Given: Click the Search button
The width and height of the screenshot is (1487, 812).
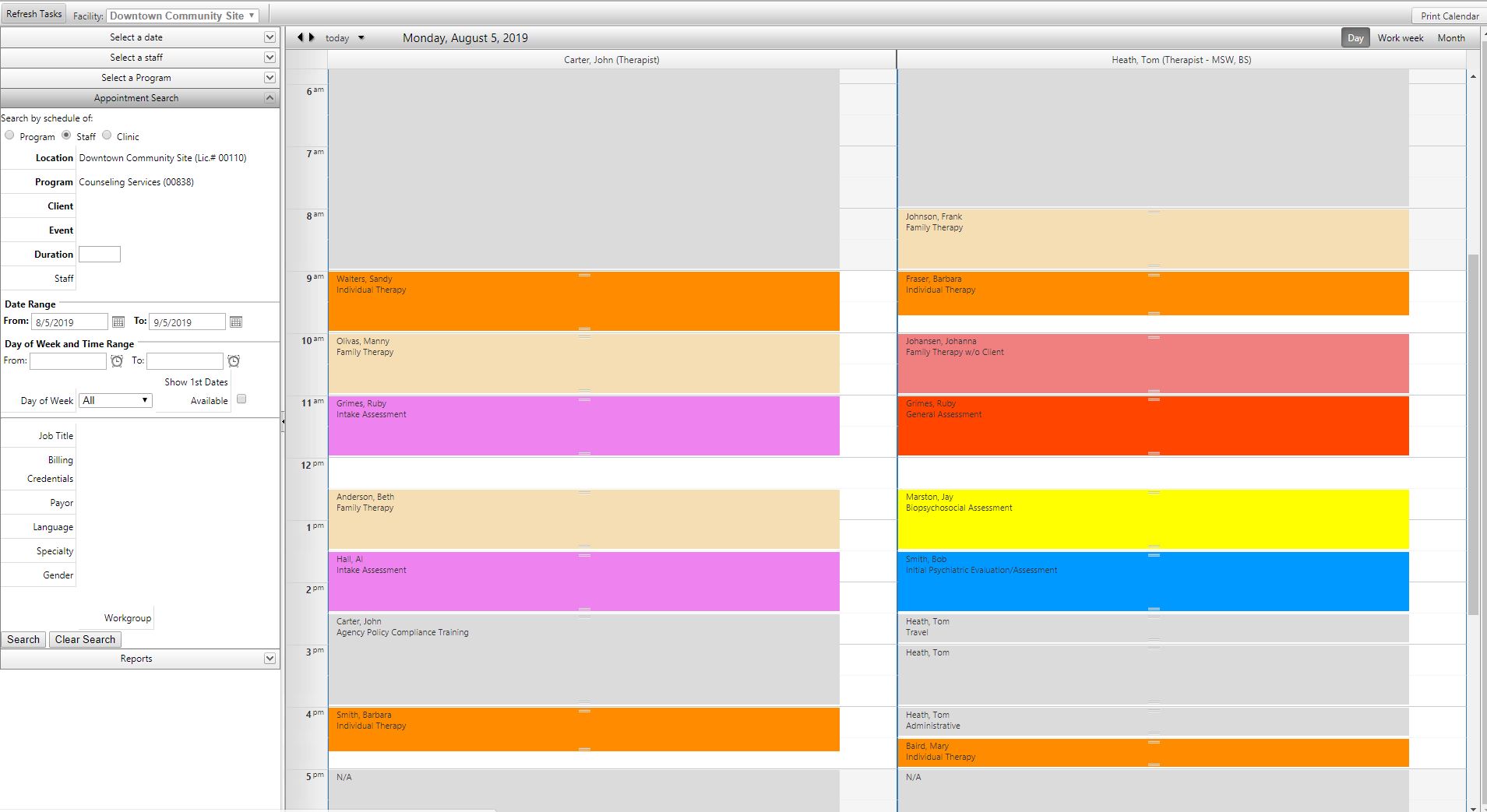Looking at the screenshot, I should (23, 639).
